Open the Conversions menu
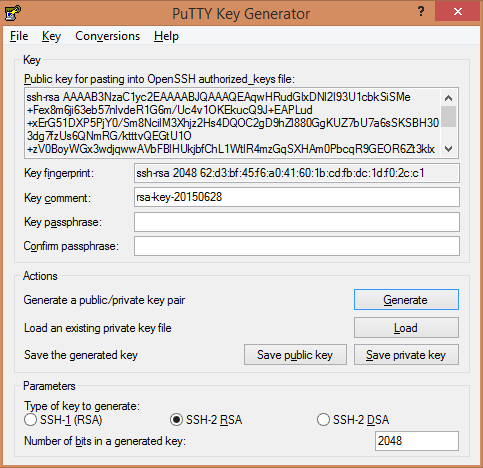Screen dimensions: 483x468 click(107, 36)
